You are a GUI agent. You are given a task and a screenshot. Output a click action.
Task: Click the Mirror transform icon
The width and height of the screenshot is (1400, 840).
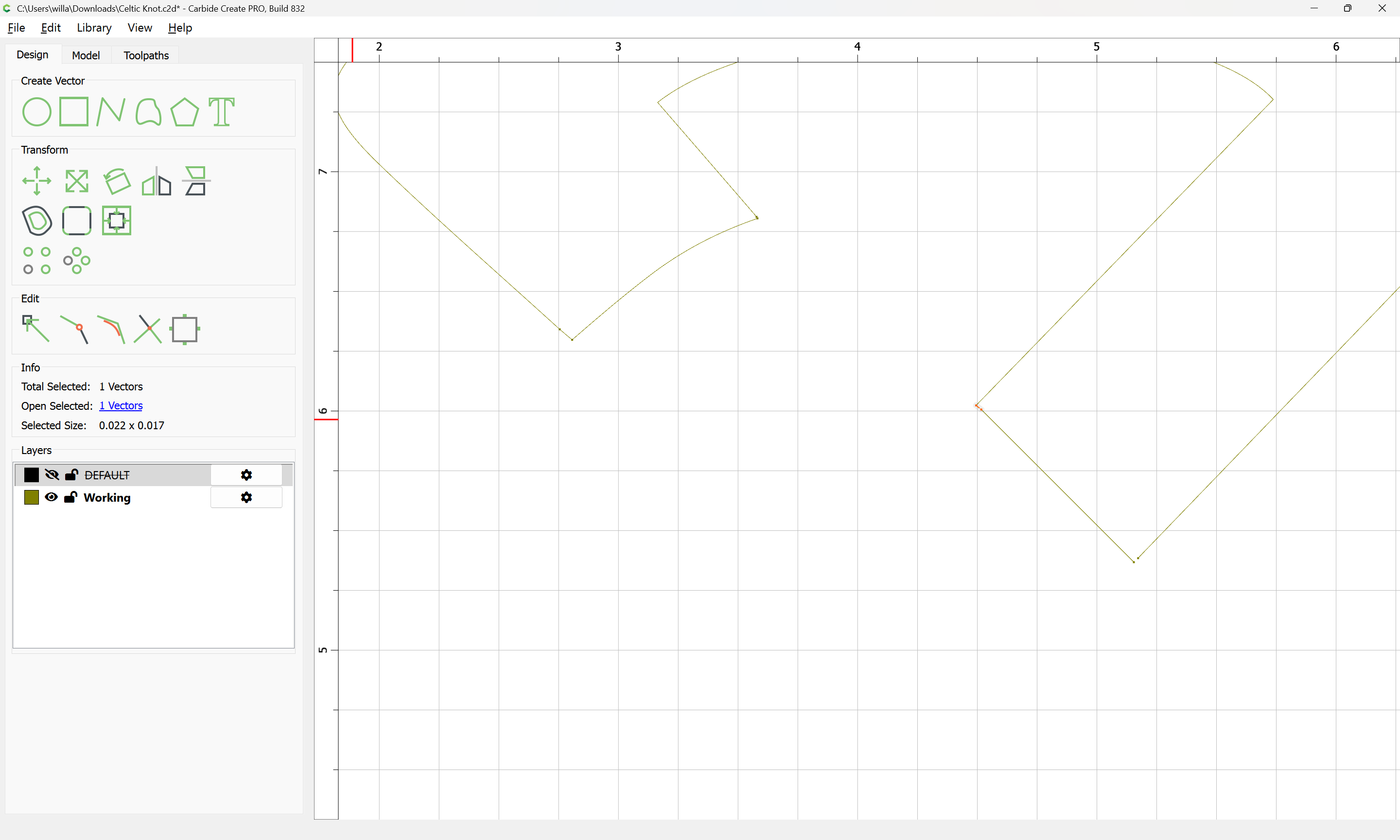pos(156,181)
